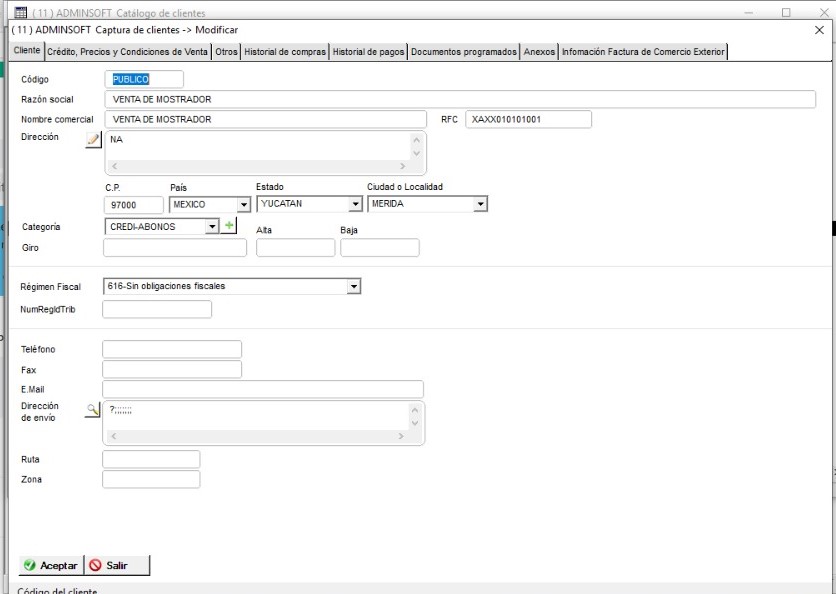Switch to the Historial de compras tab
The width and height of the screenshot is (836, 594).
click(x=285, y=52)
